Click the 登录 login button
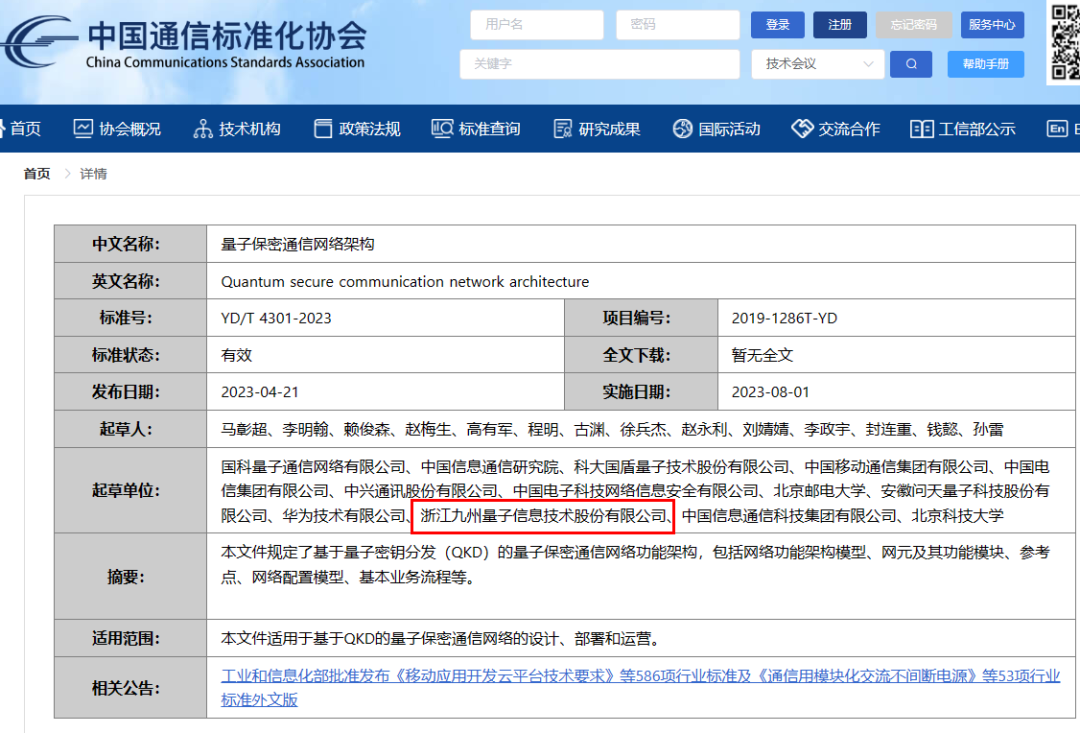The width and height of the screenshot is (1080, 733). point(778,25)
